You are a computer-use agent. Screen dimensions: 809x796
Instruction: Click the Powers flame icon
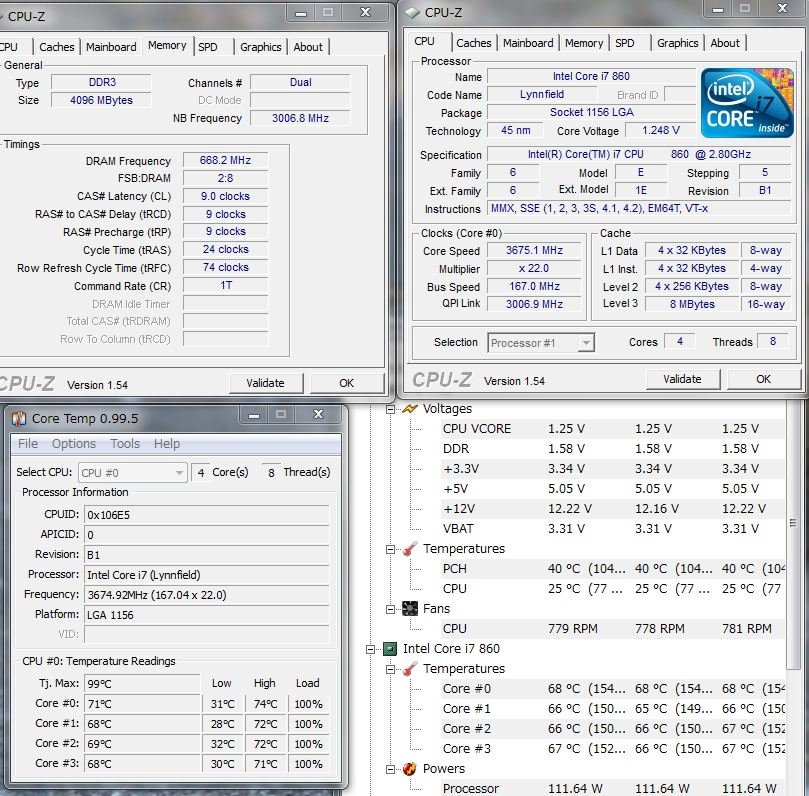point(410,769)
